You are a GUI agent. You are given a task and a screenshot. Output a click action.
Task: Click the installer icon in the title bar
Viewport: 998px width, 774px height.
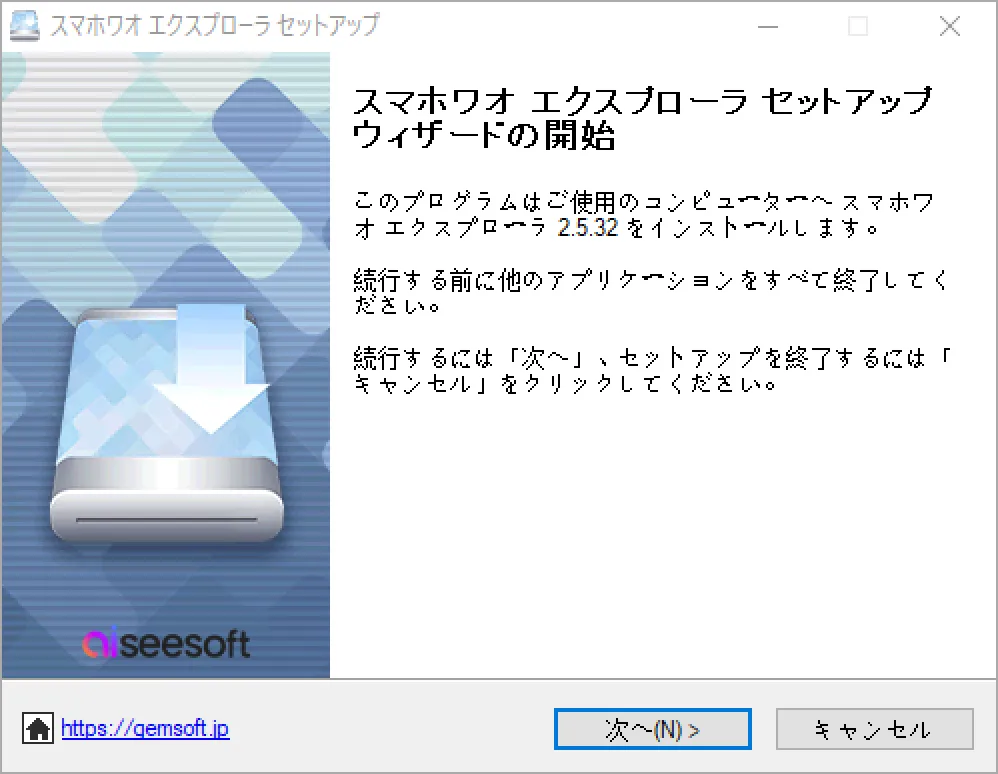(x=25, y=26)
